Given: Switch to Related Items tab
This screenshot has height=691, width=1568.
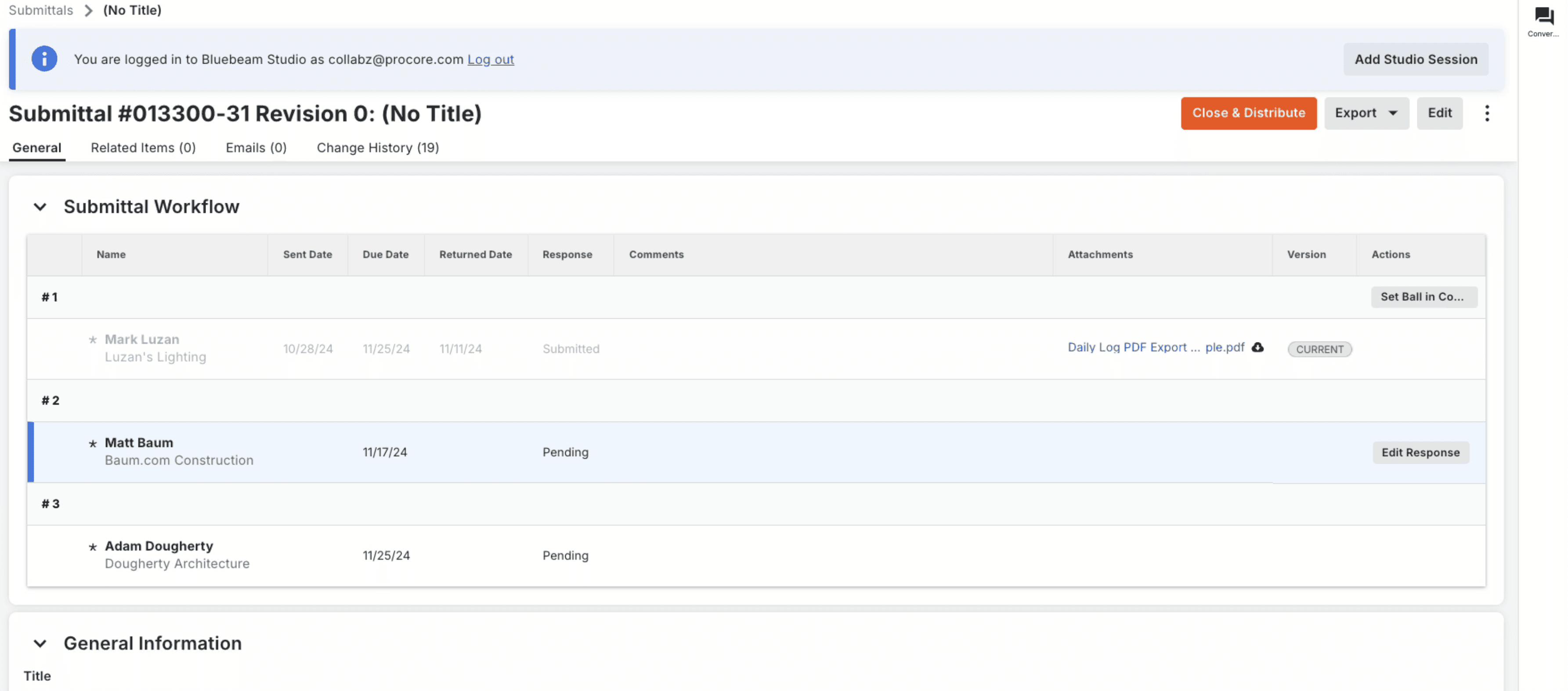Looking at the screenshot, I should click(x=143, y=148).
